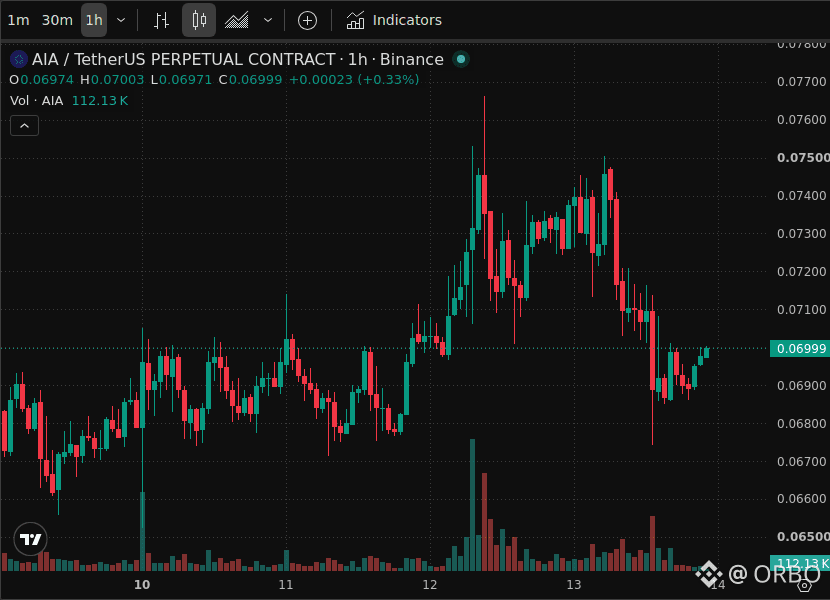This screenshot has width=830, height=600.
Task: Open the chart style dropdown arrow
Action: 268,20
